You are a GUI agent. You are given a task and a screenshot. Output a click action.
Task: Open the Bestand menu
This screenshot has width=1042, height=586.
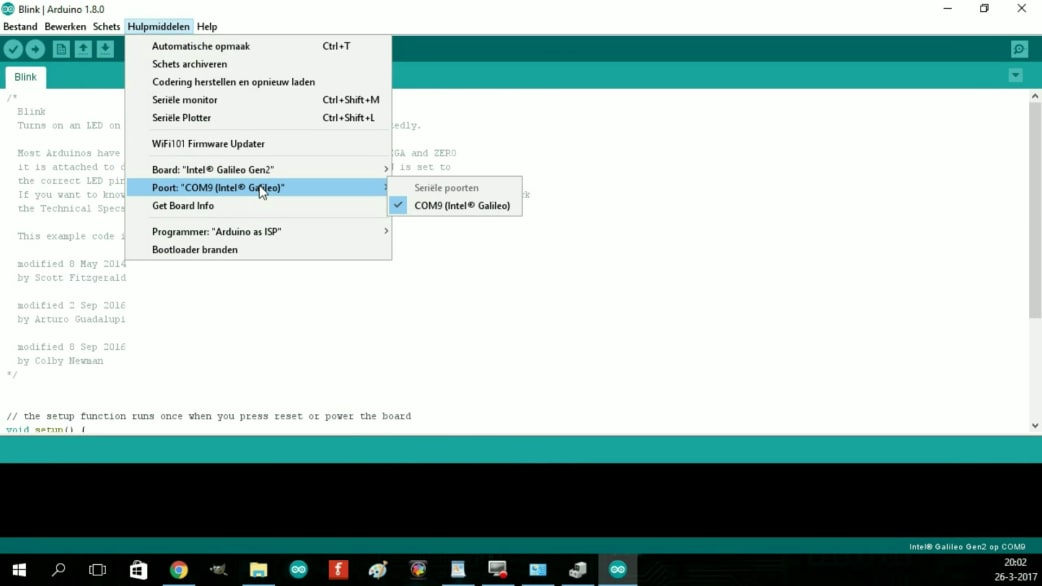coord(20,27)
